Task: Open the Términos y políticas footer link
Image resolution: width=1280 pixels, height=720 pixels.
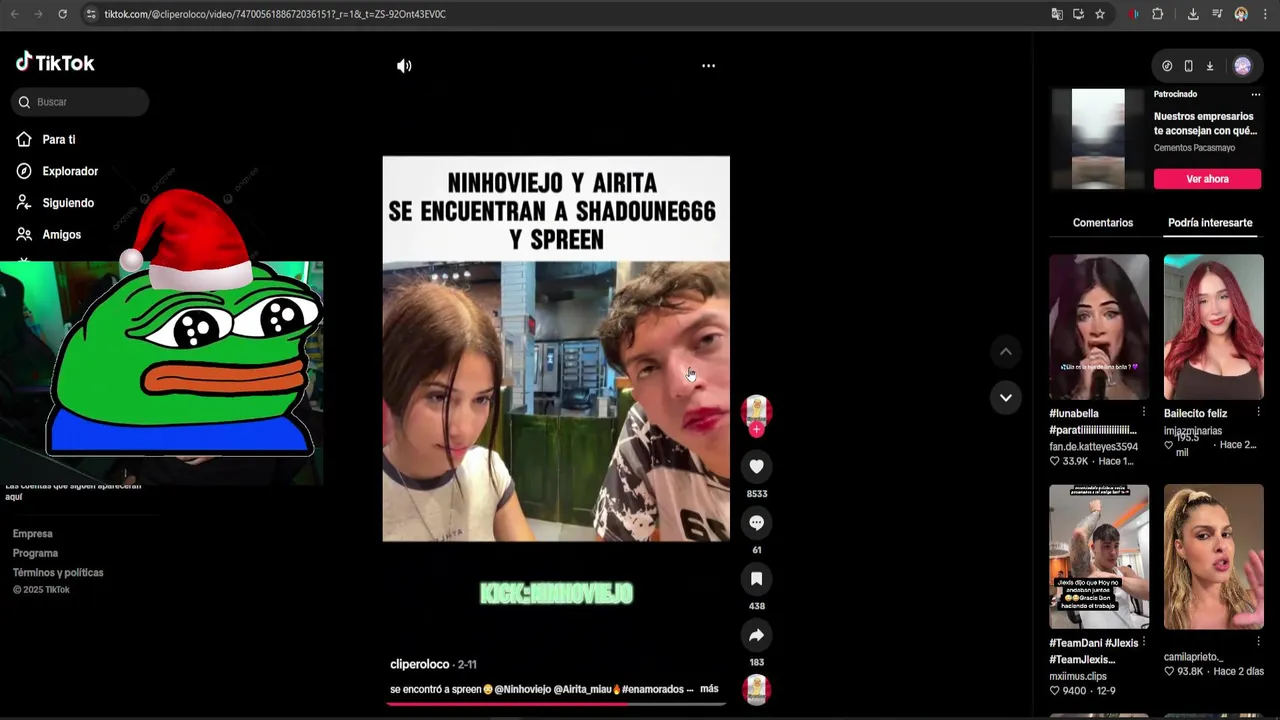Action: (58, 573)
